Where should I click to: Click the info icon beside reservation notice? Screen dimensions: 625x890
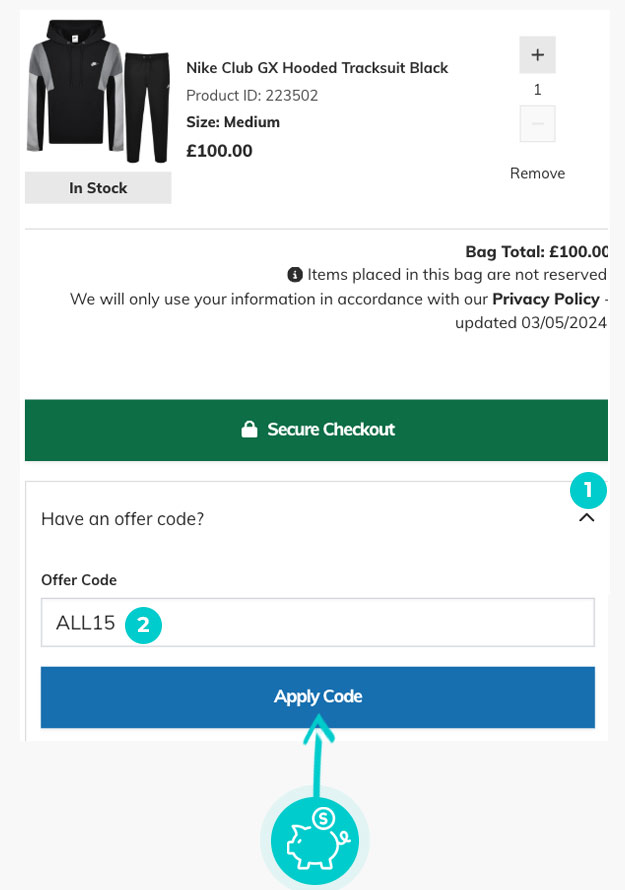point(295,274)
